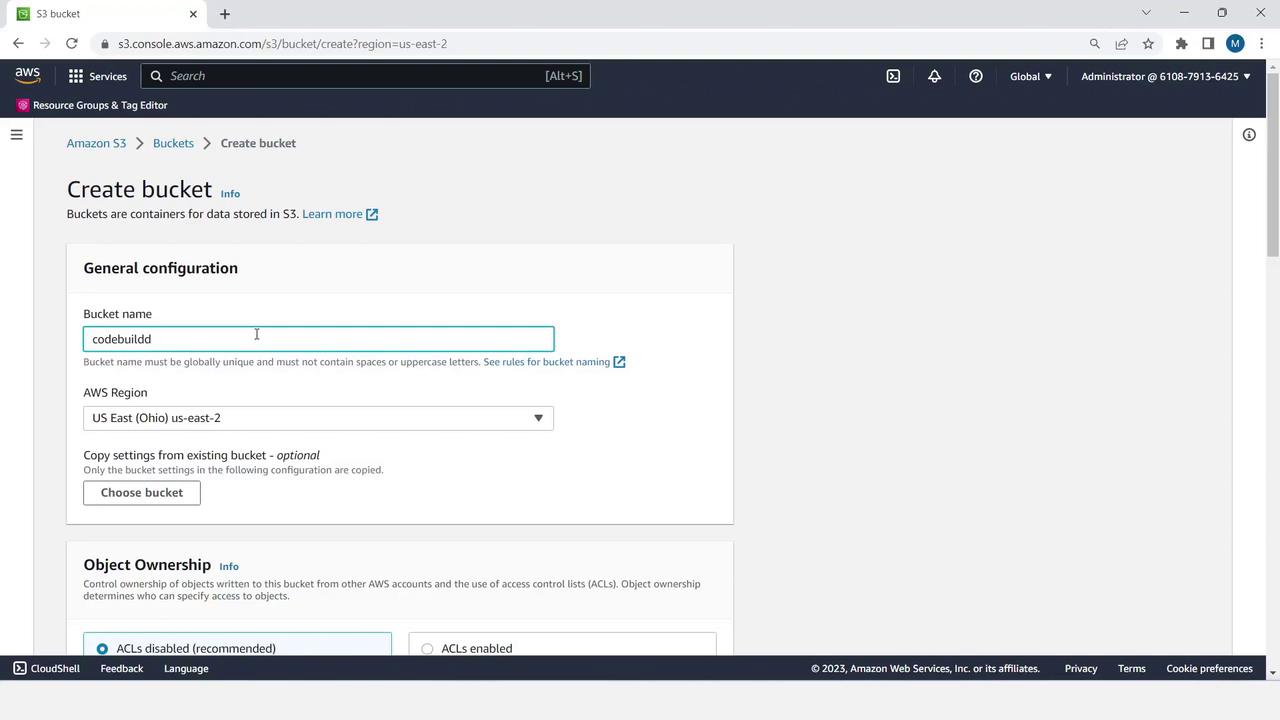Viewport: 1280px width, 720px height.
Task: Open the help question mark icon
Action: click(975, 76)
